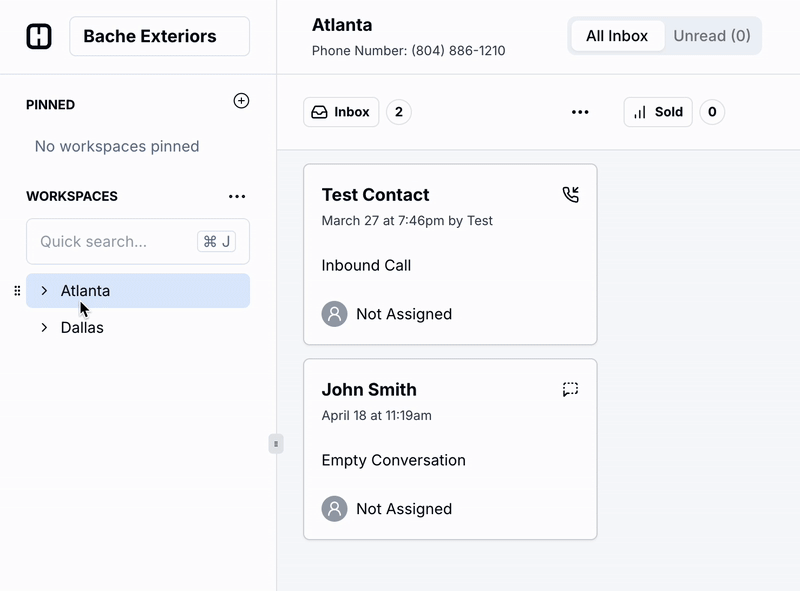This screenshot has height=591, width=800.
Task: Click the Bache Exteriors workspace name
Action: click(159, 36)
